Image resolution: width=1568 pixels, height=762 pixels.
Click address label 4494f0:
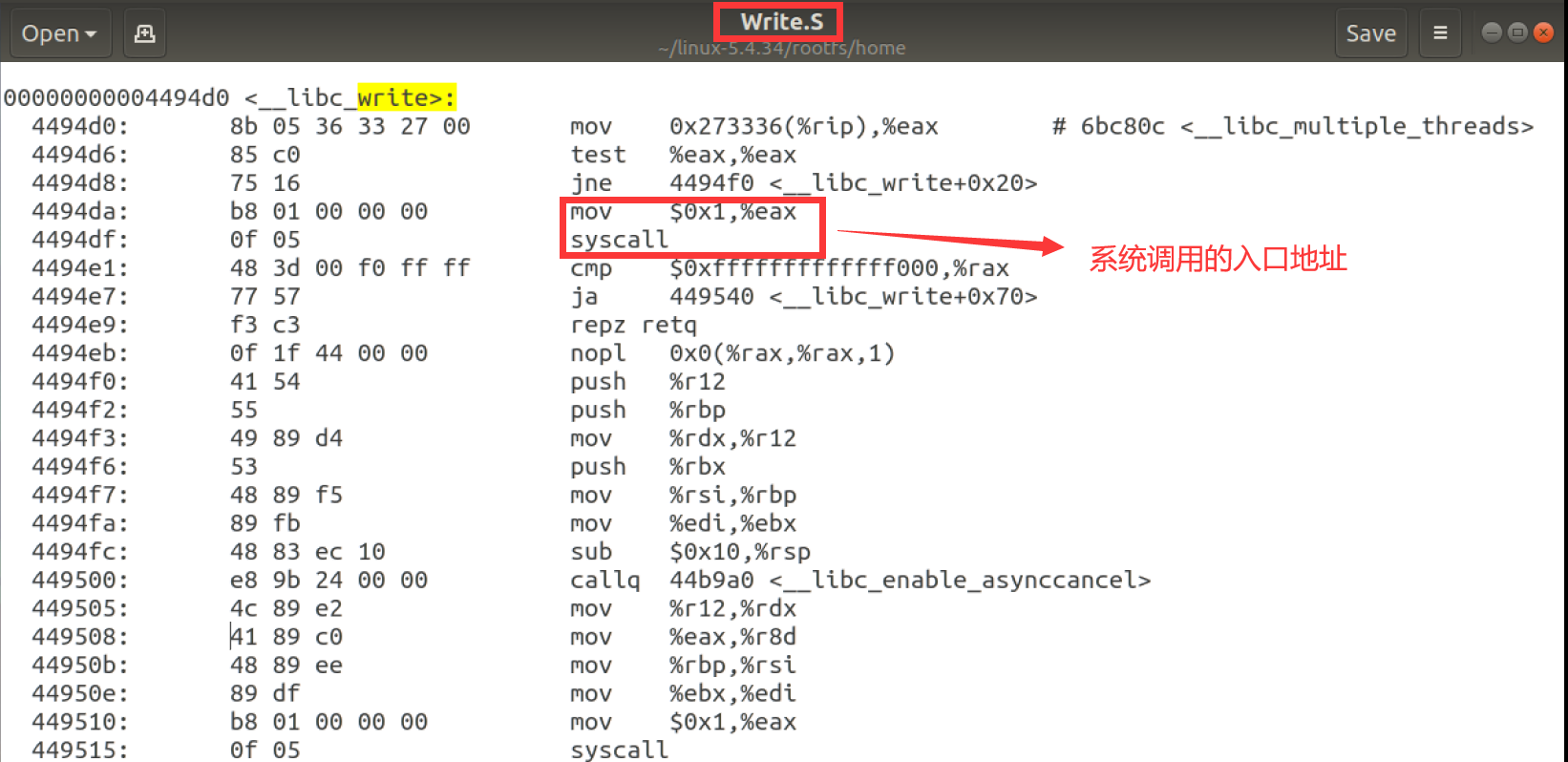(x=80, y=382)
